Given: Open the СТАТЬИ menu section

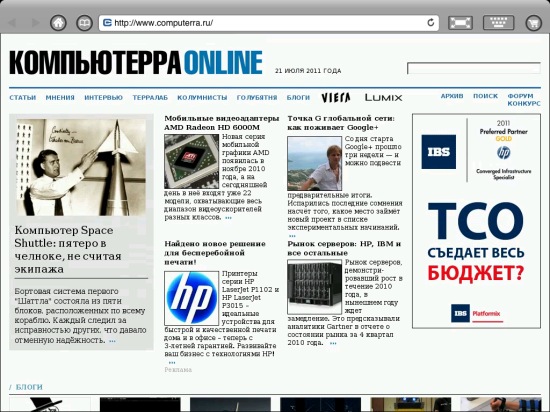Looking at the screenshot, I should [23, 97].
